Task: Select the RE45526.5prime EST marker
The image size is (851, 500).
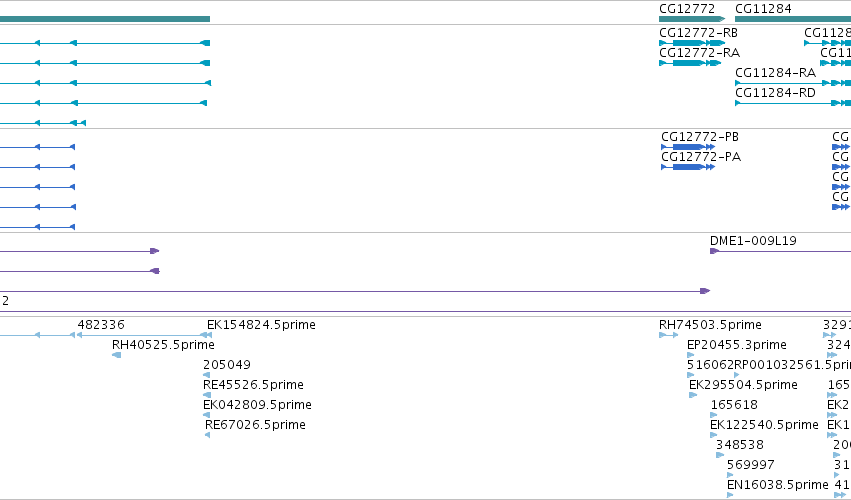Action: tap(206, 395)
